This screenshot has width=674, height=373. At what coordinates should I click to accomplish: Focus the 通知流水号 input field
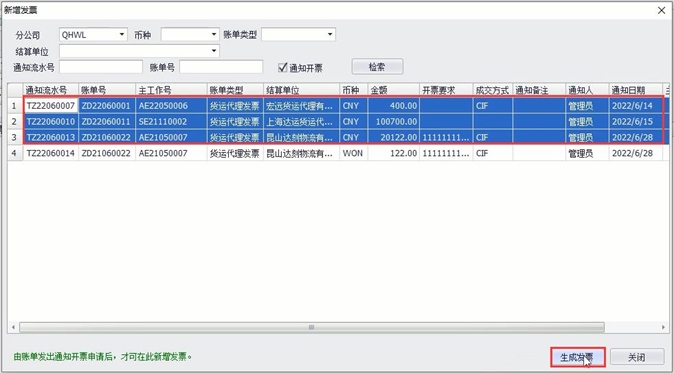coord(101,67)
